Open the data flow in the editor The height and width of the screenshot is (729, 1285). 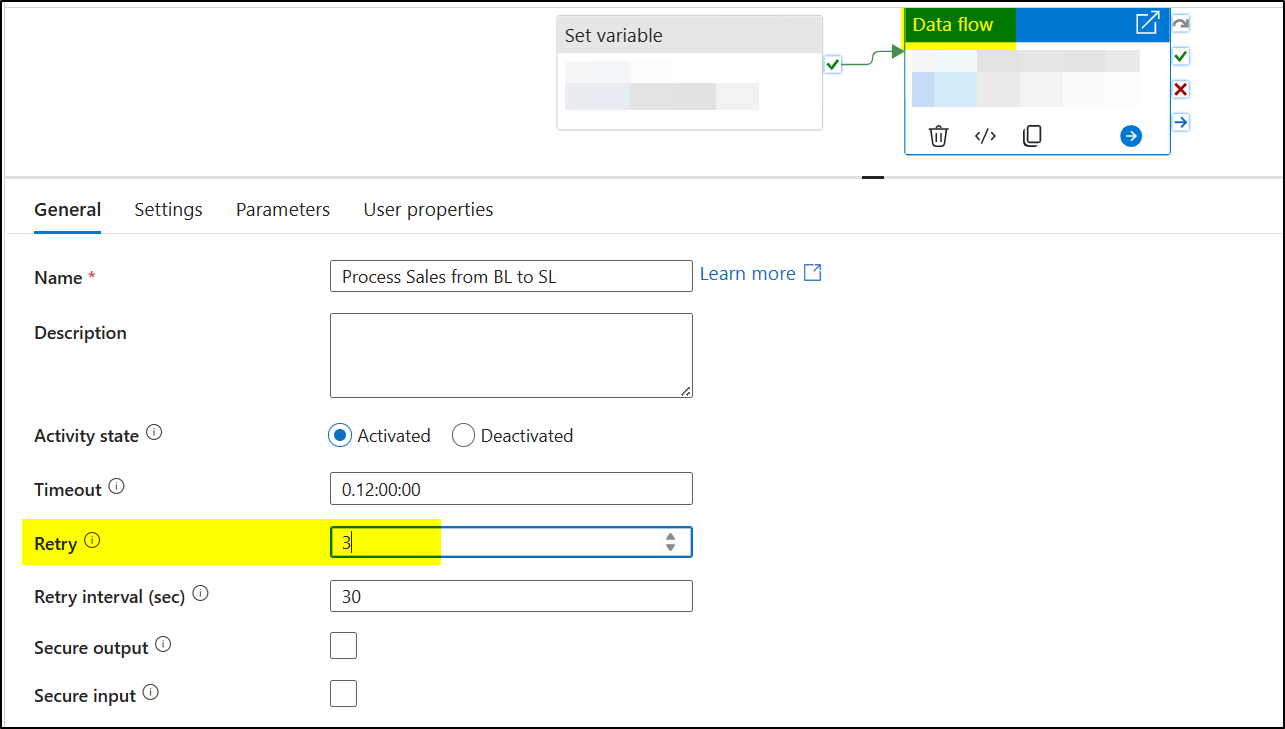click(1147, 21)
